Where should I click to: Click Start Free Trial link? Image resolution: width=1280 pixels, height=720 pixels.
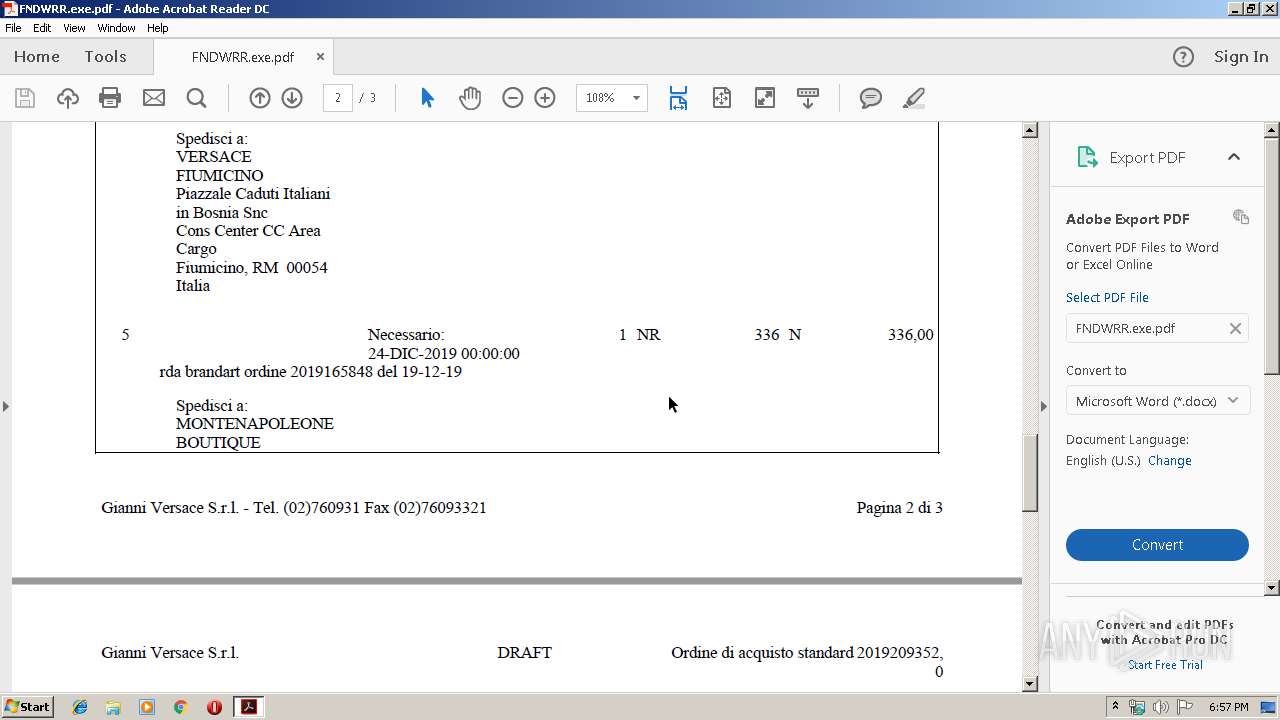click(1165, 665)
